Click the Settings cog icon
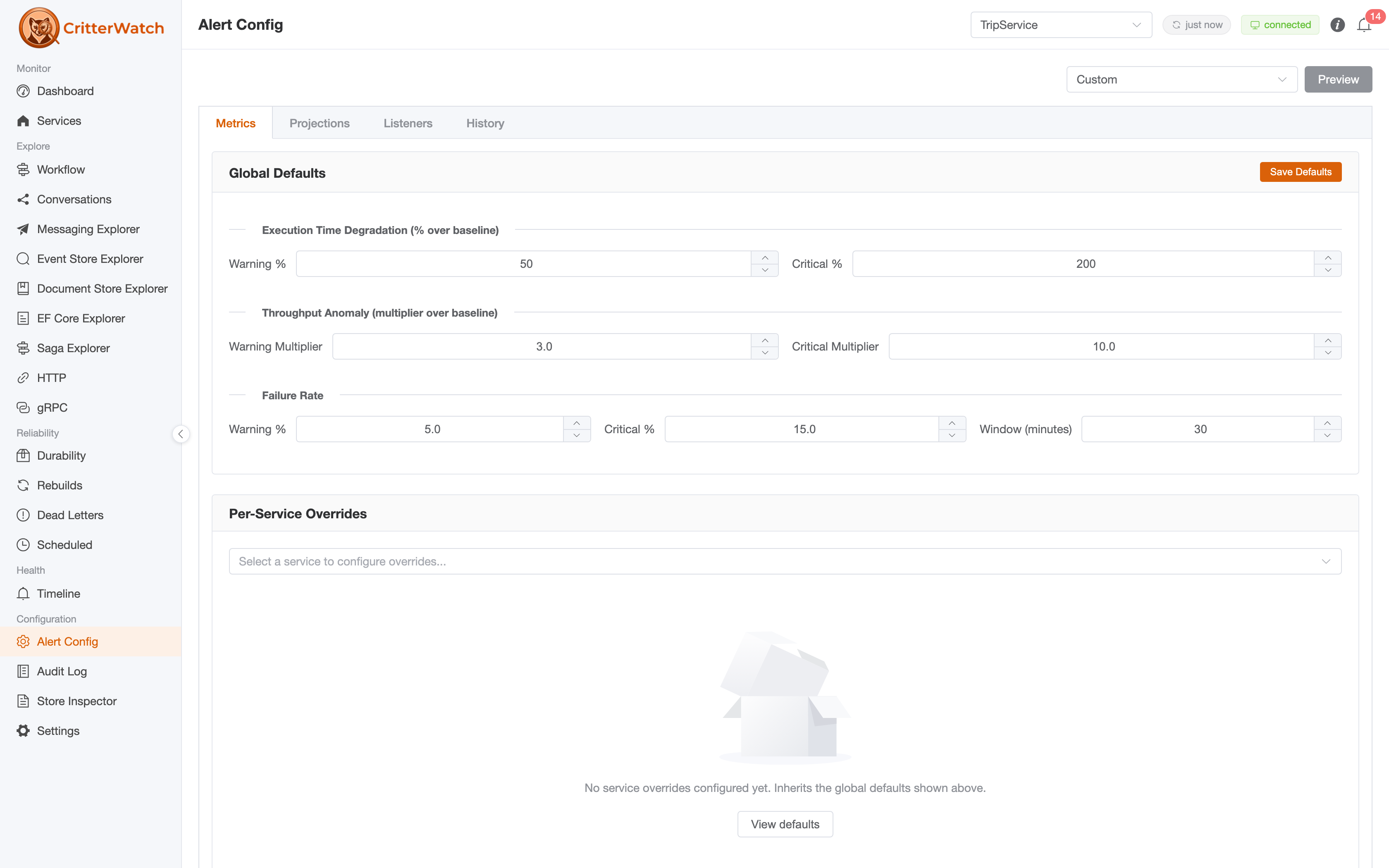 tap(23, 731)
